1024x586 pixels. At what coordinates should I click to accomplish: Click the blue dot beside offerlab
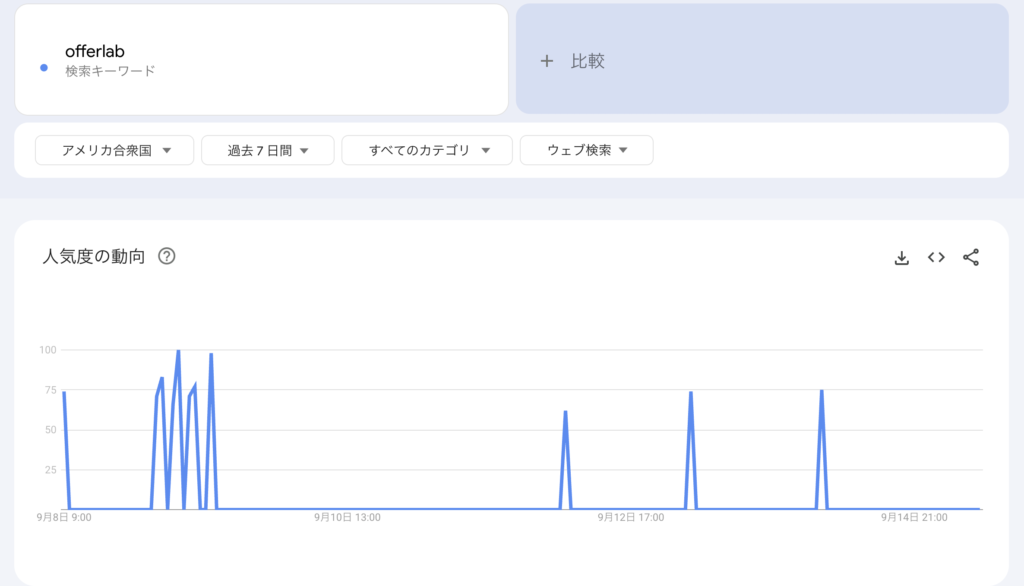tap(44, 68)
